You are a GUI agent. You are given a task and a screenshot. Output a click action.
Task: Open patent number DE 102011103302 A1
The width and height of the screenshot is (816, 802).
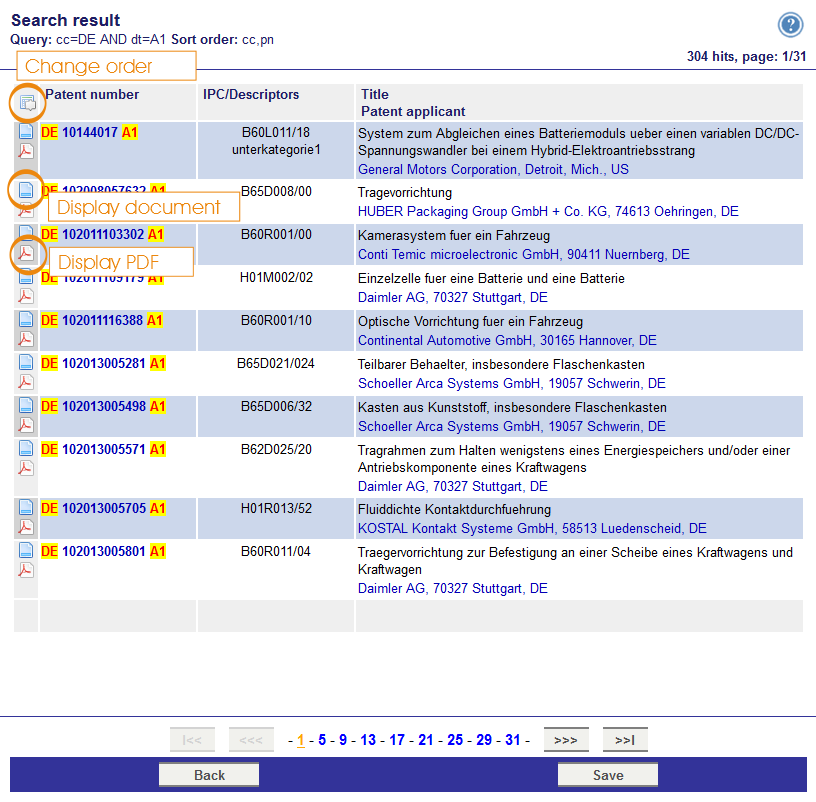[x=103, y=234]
